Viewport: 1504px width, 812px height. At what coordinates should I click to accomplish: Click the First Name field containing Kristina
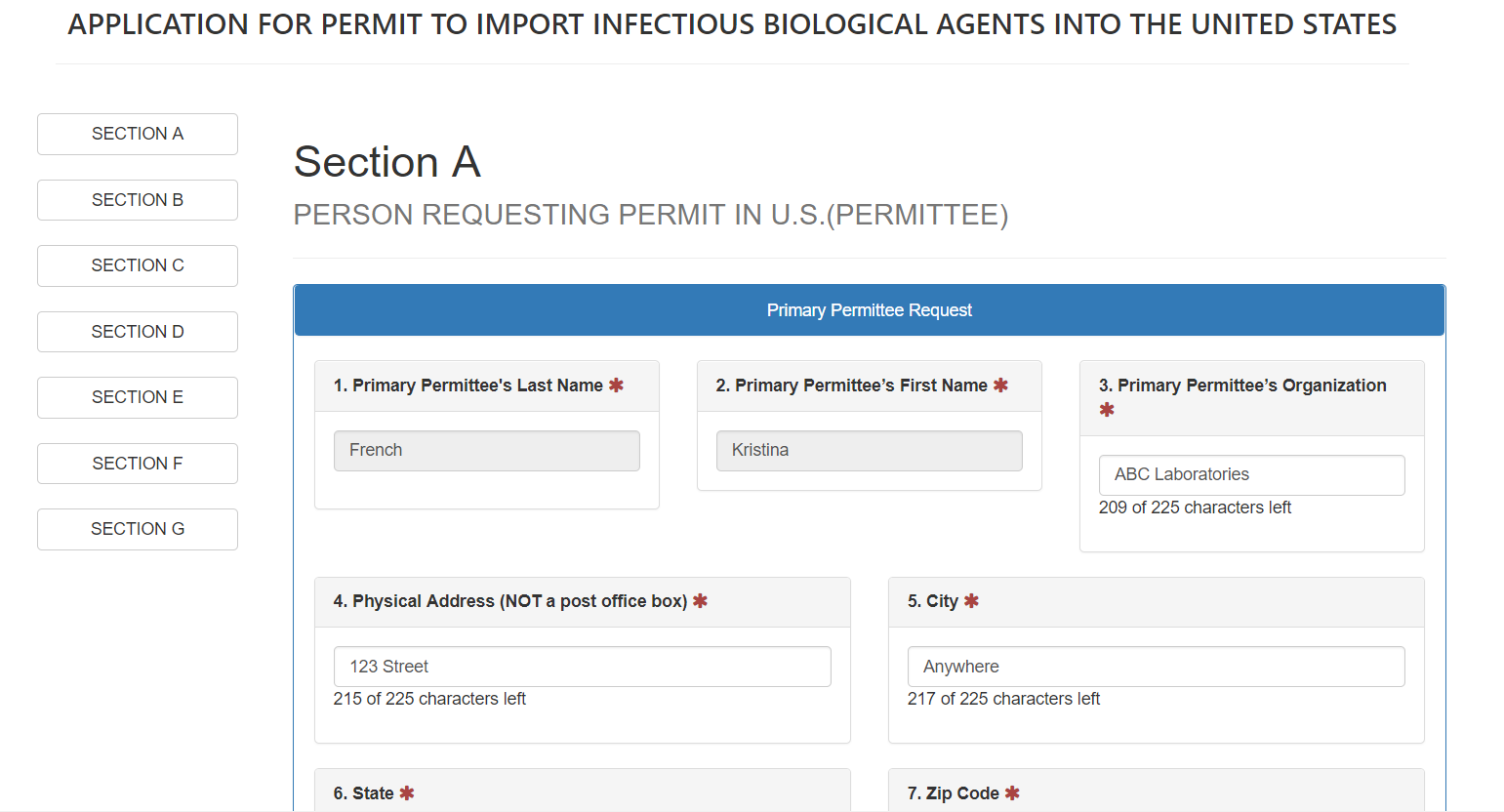(x=869, y=451)
